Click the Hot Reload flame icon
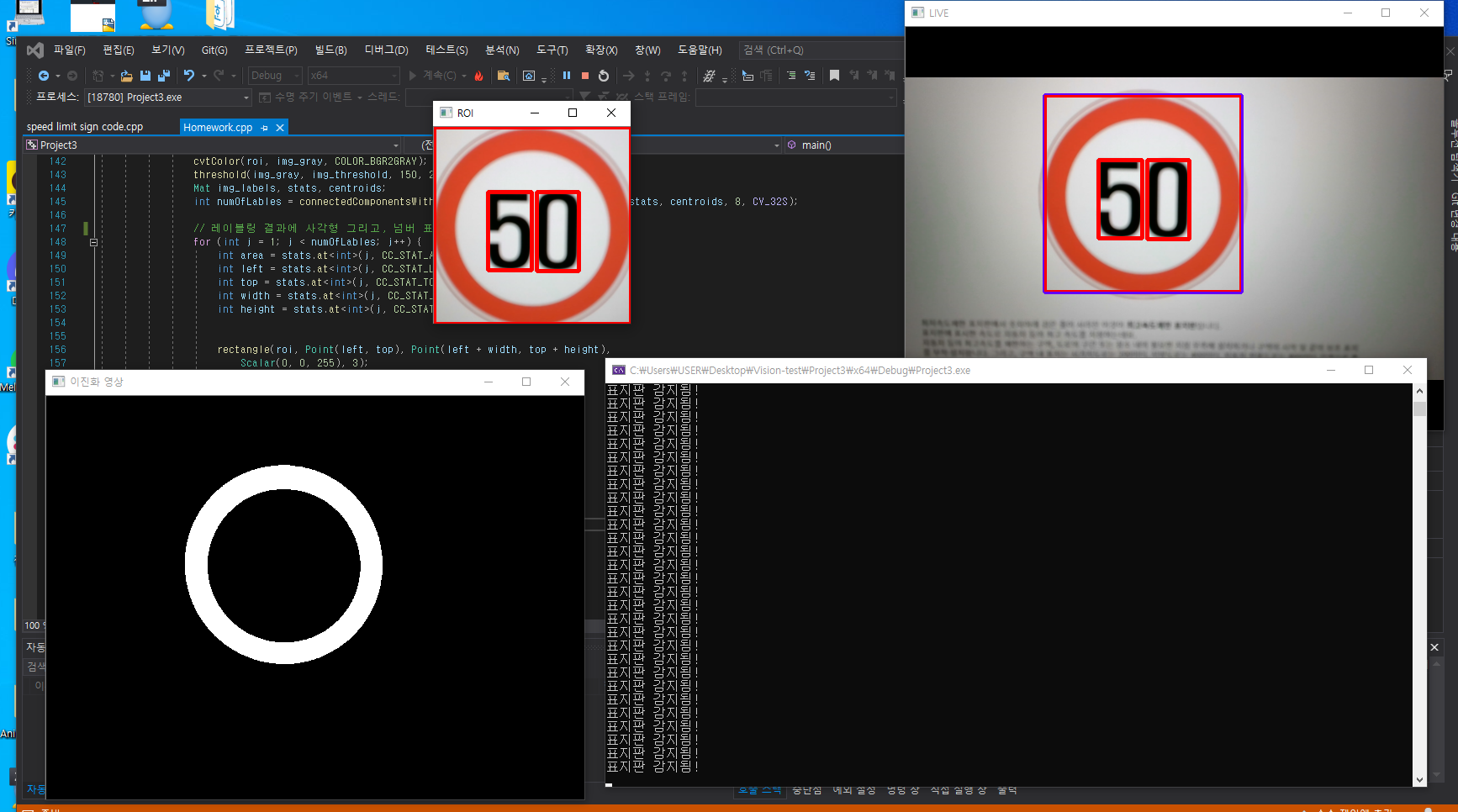1458x812 pixels. click(x=479, y=76)
